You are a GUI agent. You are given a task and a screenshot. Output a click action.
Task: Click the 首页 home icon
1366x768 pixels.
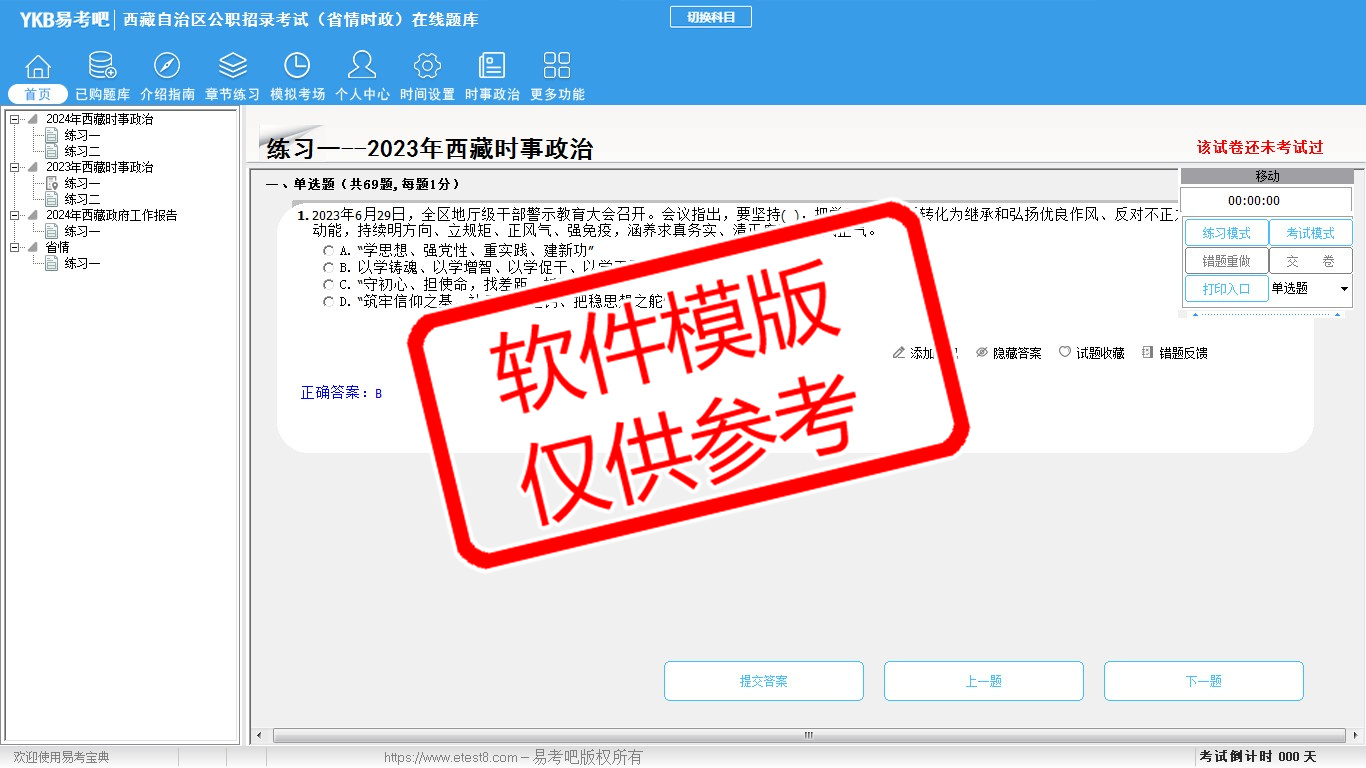click(38, 66)
